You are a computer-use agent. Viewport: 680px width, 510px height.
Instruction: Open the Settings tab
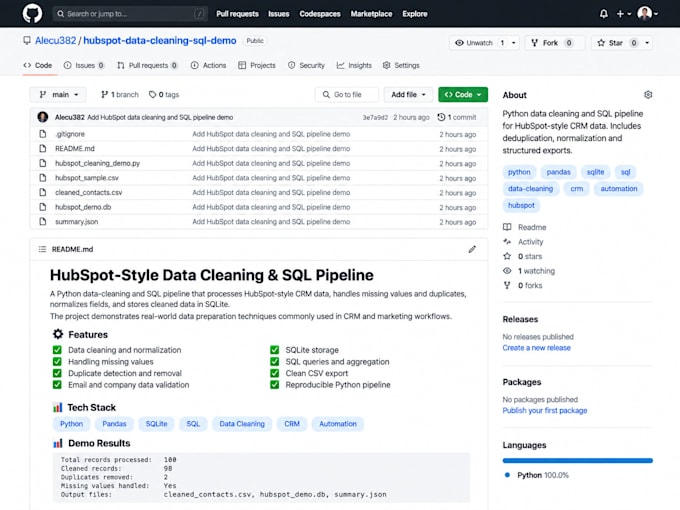click(x=401, y=65)
